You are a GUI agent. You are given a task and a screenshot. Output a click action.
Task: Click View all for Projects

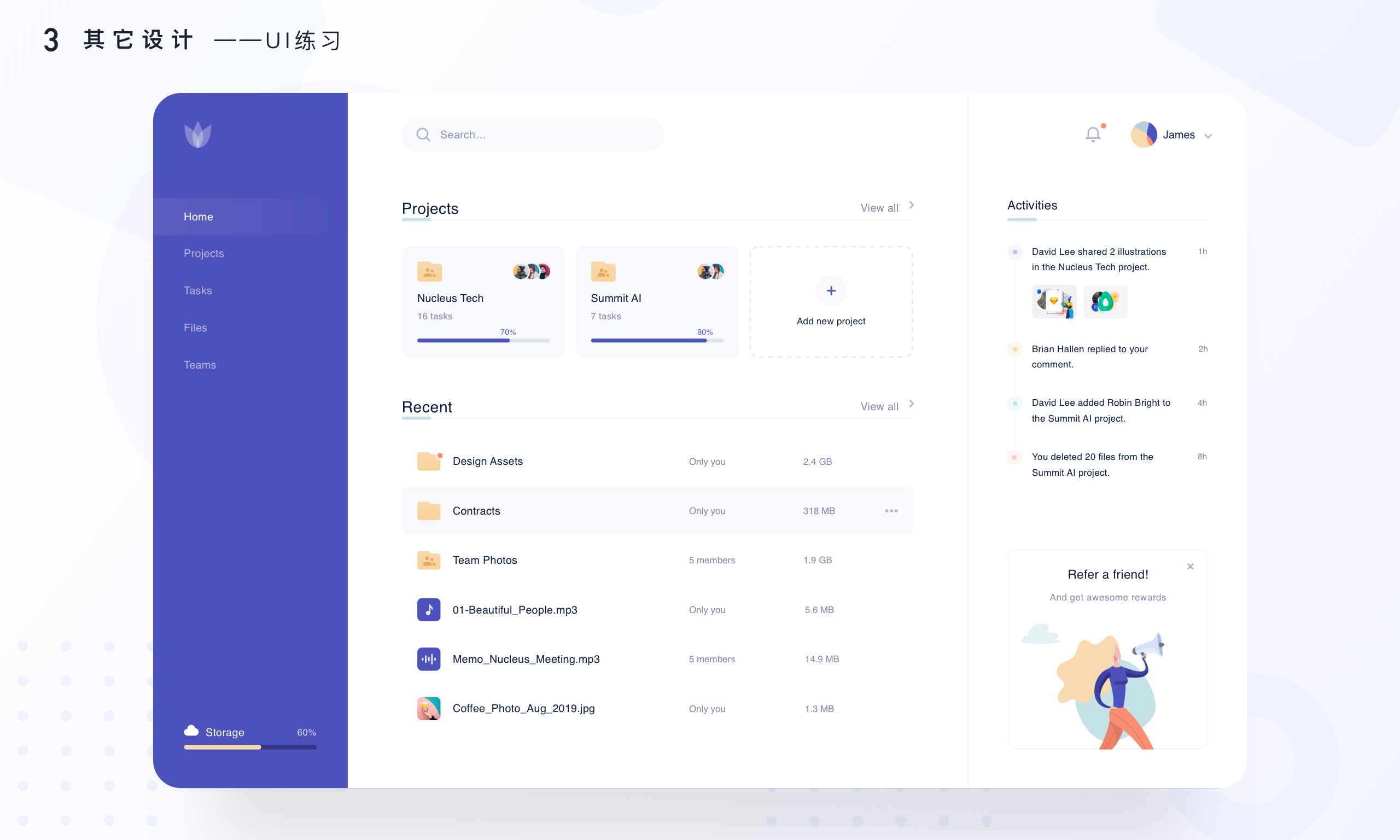879,208
